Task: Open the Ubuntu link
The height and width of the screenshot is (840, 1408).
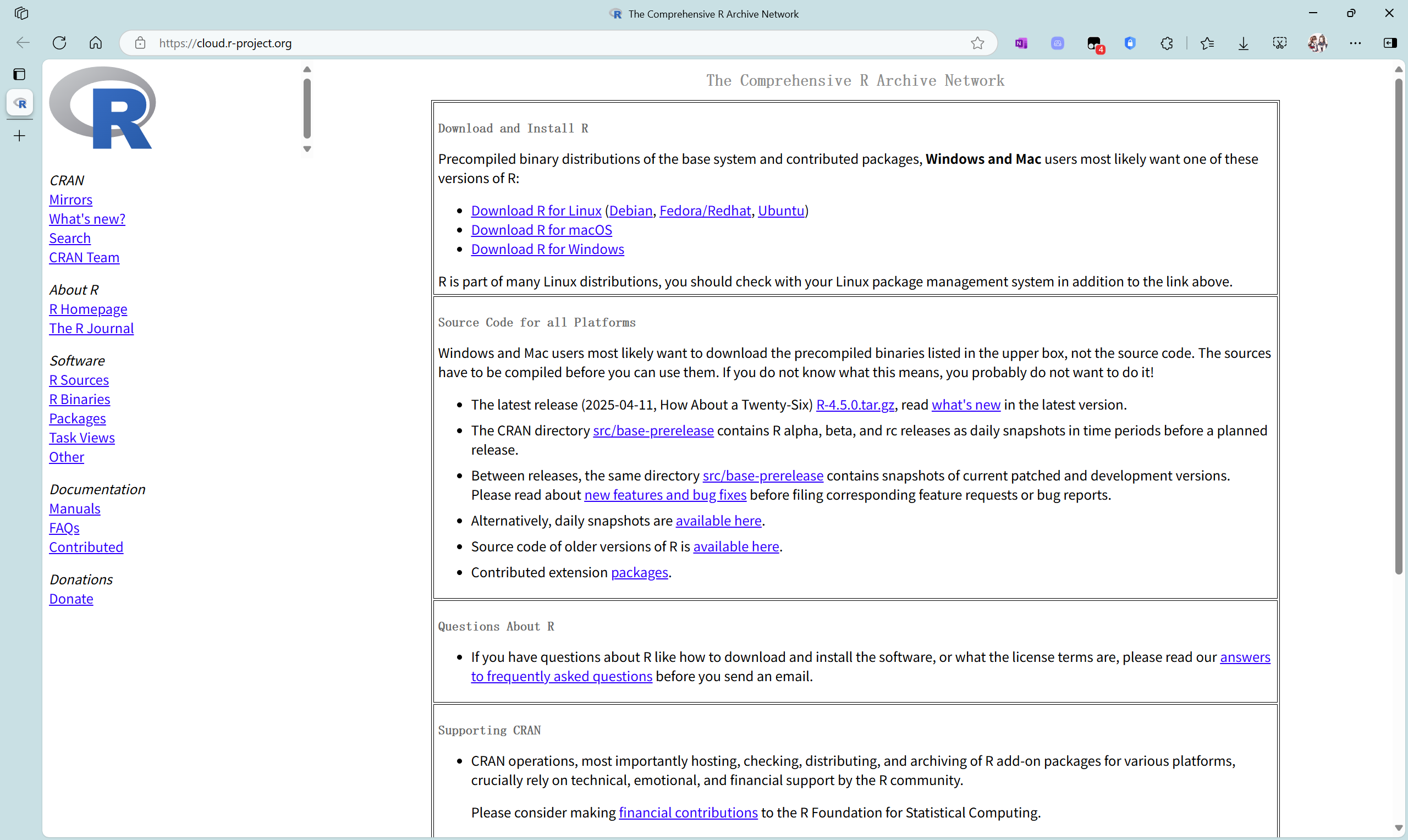Action: click(x=782, y=211)
